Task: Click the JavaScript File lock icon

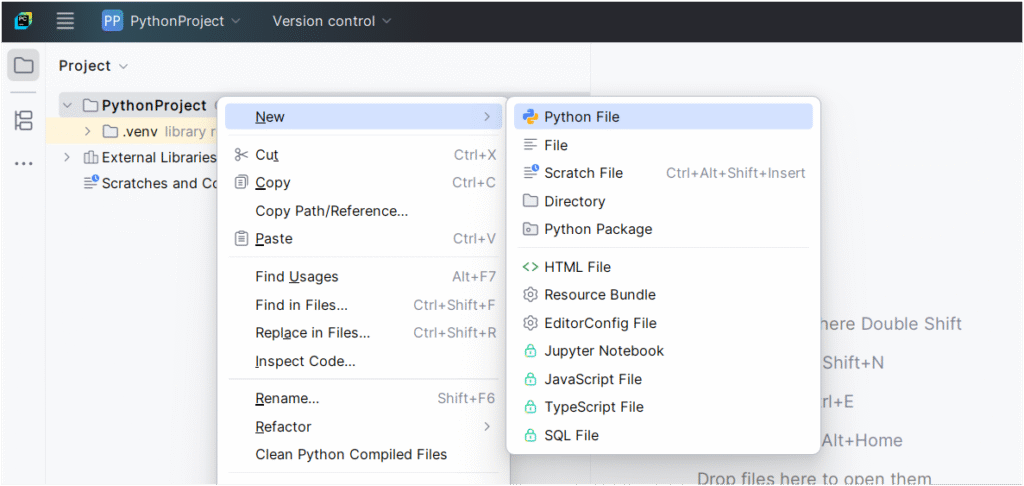Action: (x=530, y=380)
